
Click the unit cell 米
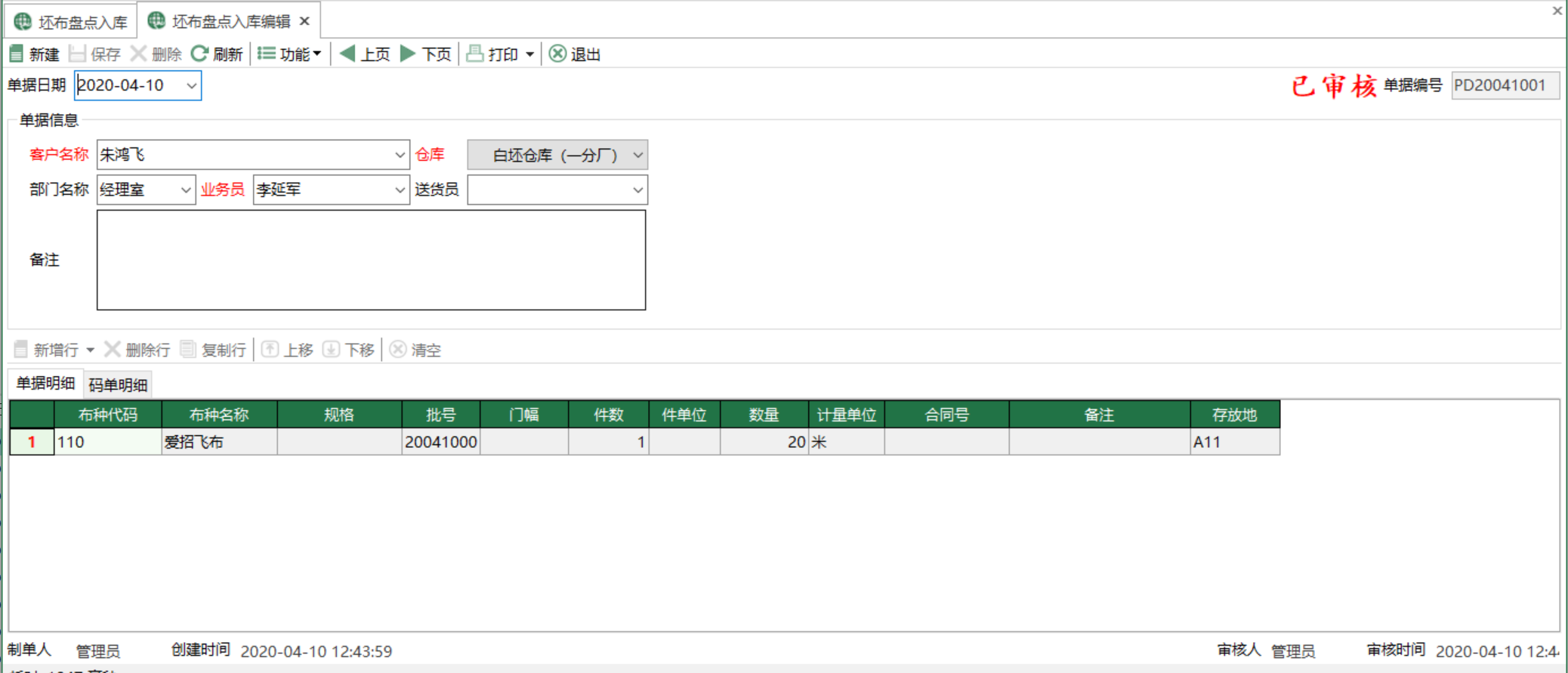(846, 442)
